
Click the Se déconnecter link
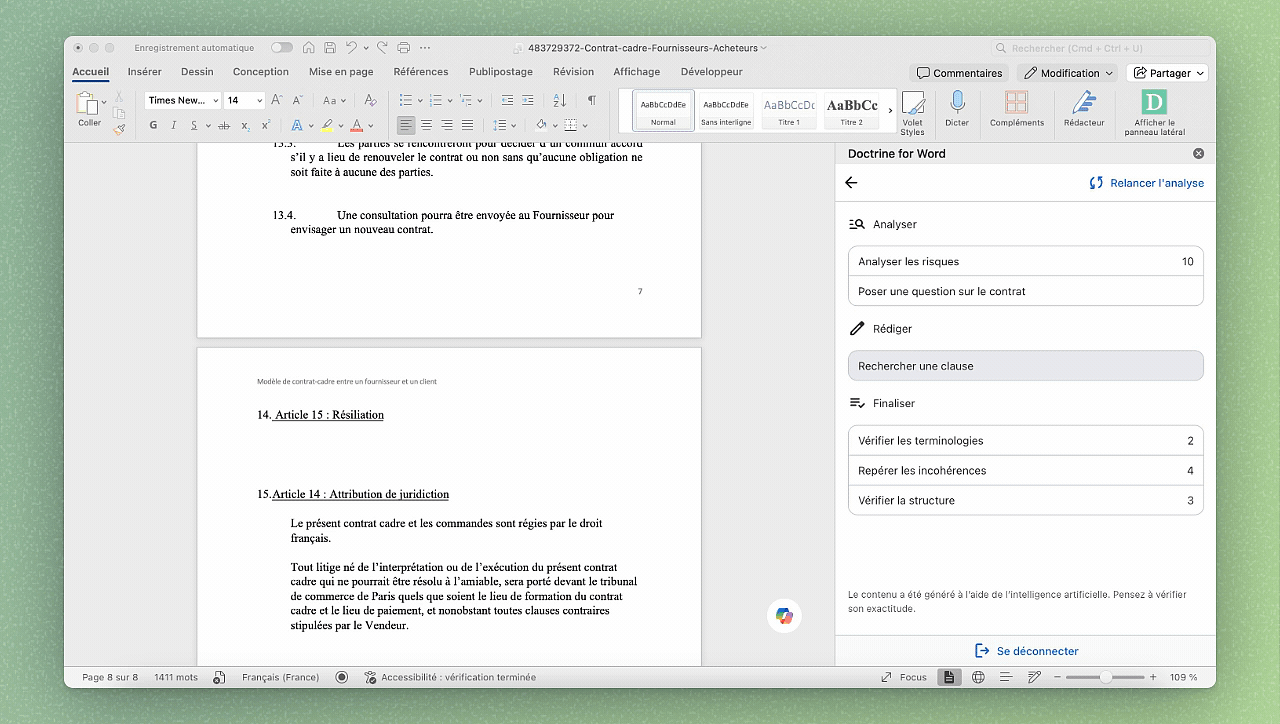[x=1024, y=650]
